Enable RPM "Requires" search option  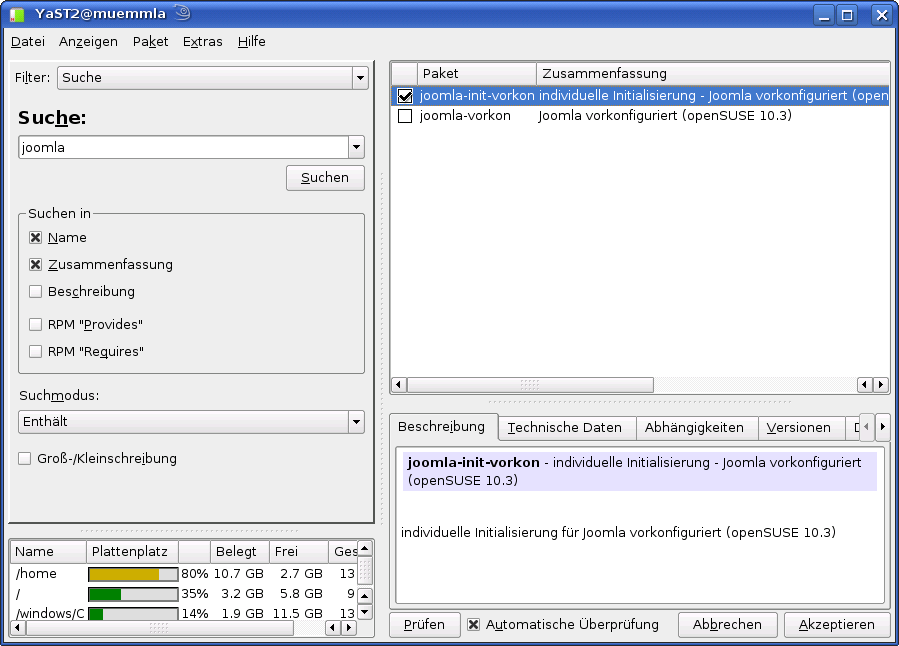(x=36, y=351)
